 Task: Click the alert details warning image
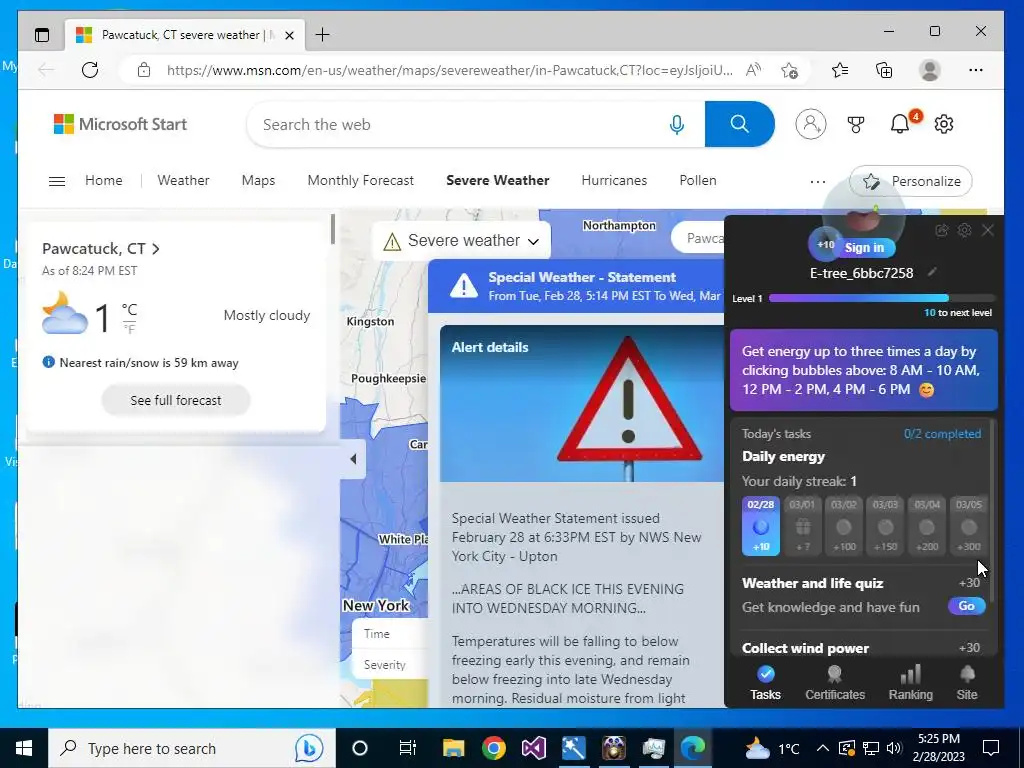(x=582, y=404)
